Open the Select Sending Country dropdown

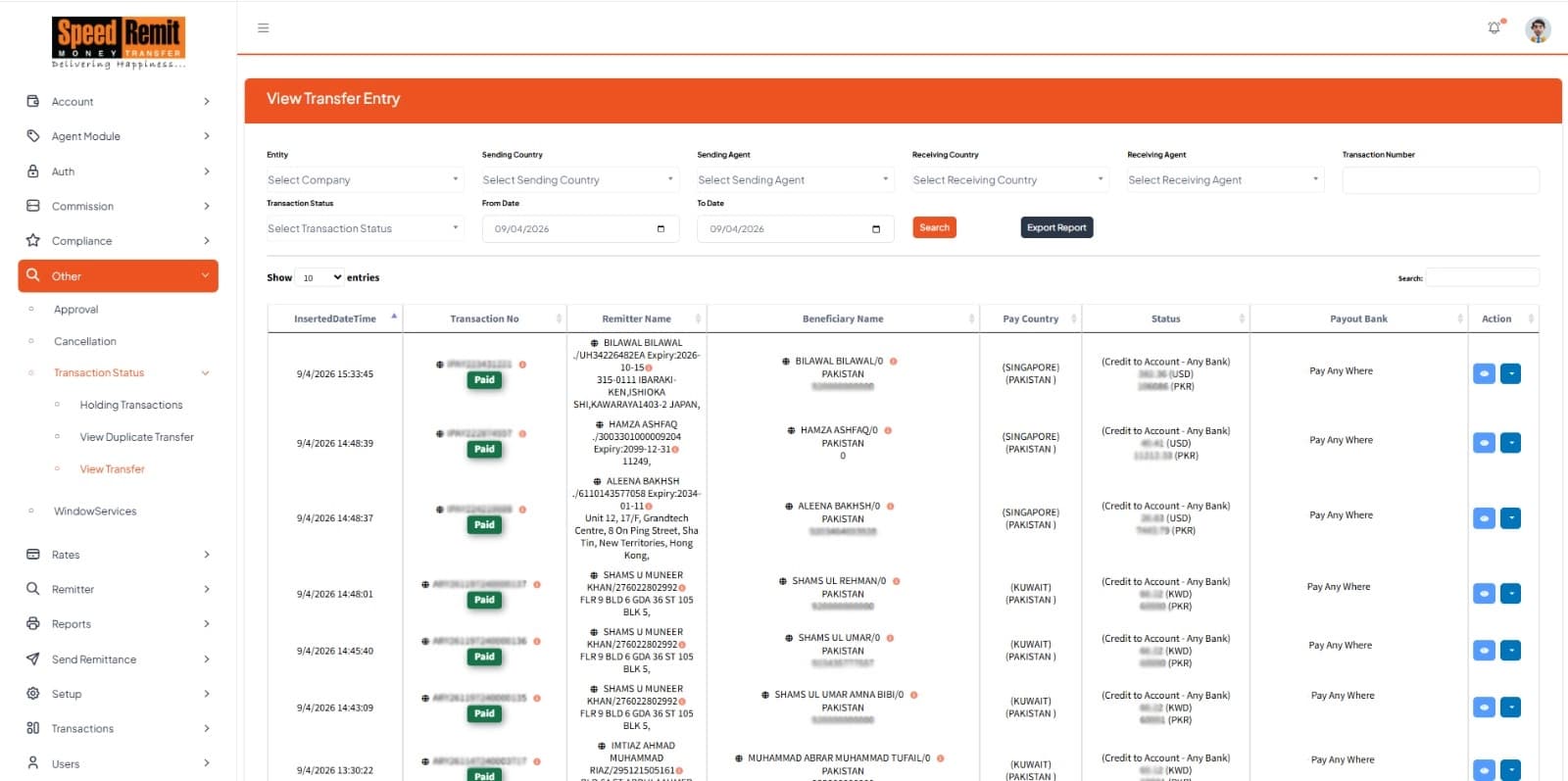pos(579,179)
